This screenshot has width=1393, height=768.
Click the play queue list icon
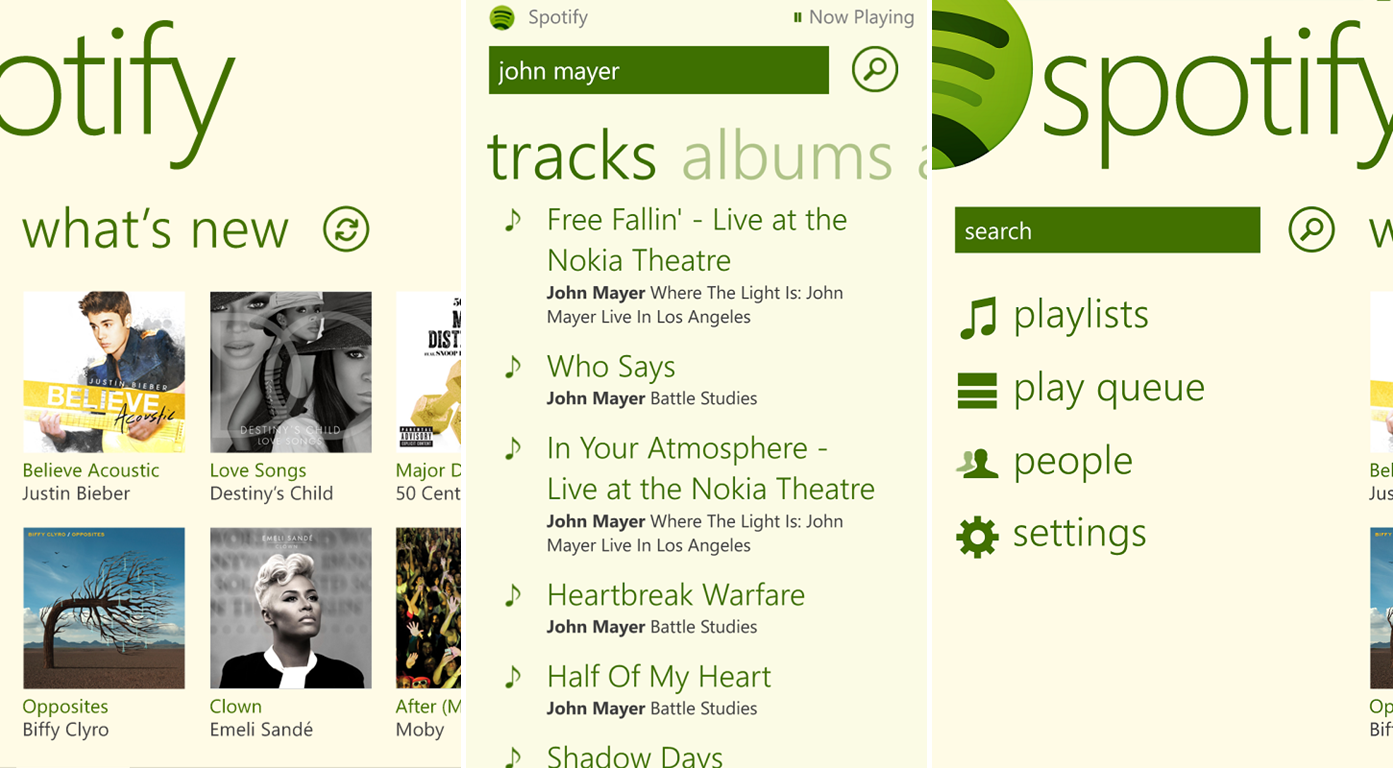(977, 390)
